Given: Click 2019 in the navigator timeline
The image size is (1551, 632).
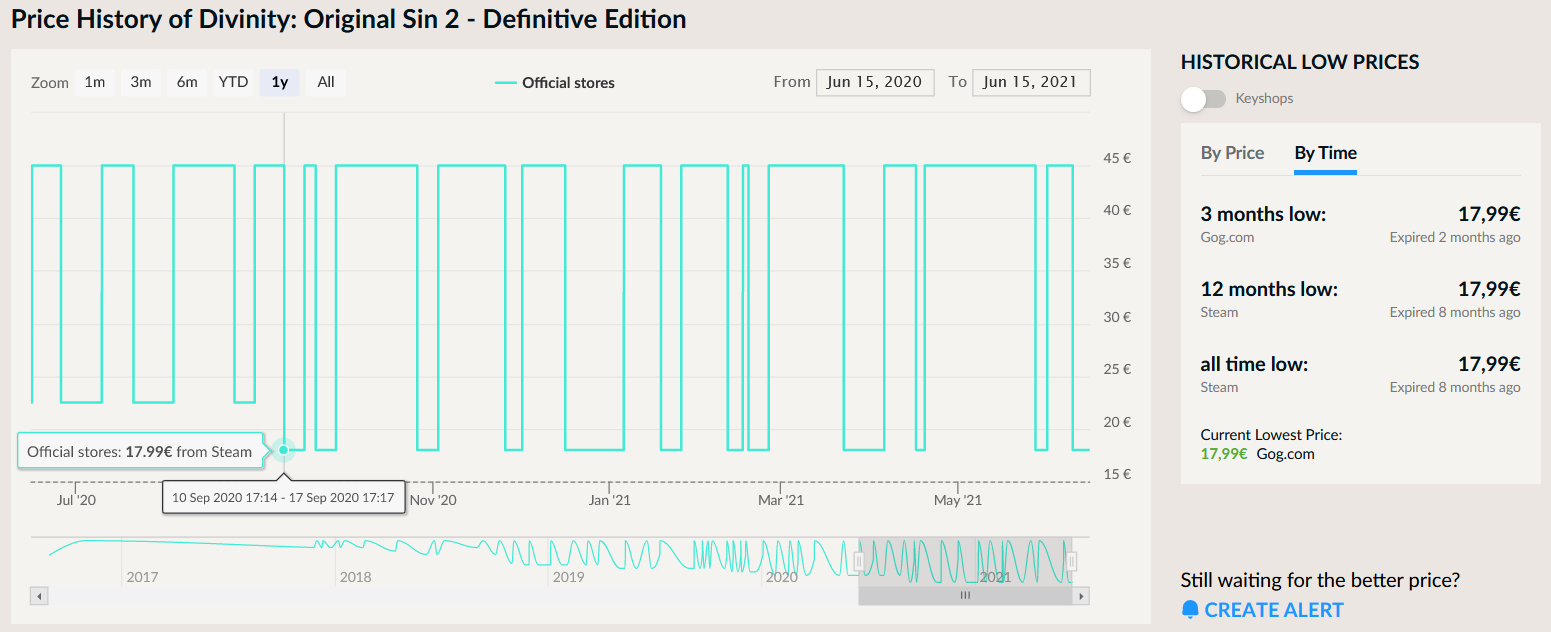Looking at the screenshot, I should point(568,577).
